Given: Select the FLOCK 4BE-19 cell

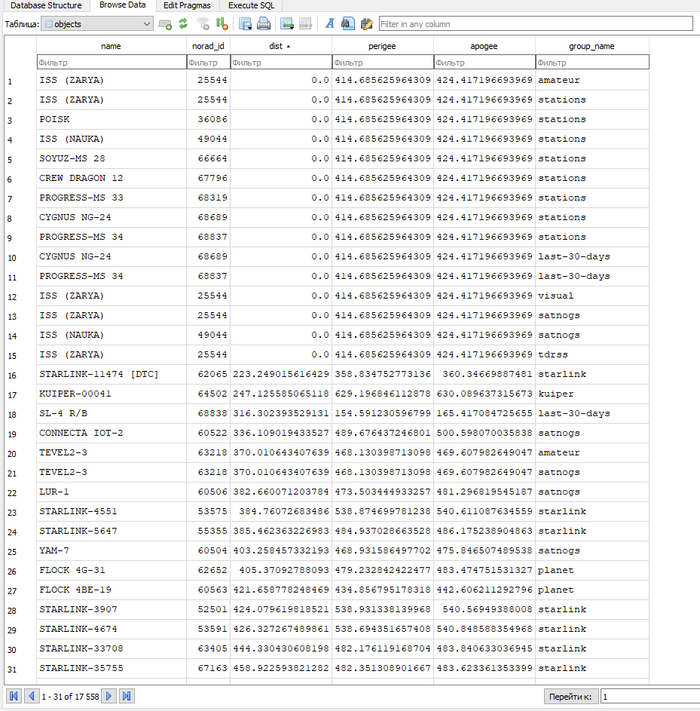Looking at the screenshot, I should click(x=112, y=590).
